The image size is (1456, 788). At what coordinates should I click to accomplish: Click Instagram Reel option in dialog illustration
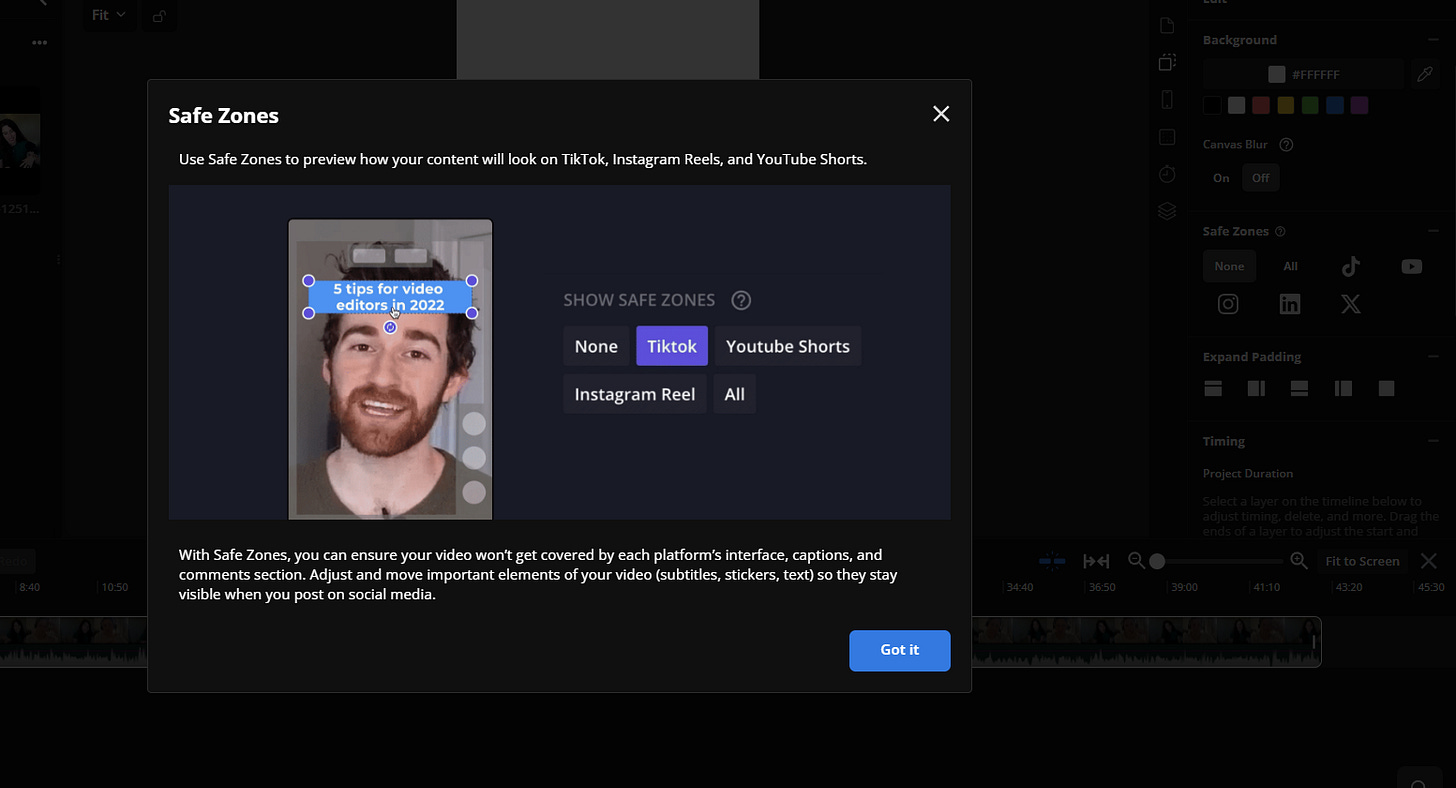coord(635,394)
